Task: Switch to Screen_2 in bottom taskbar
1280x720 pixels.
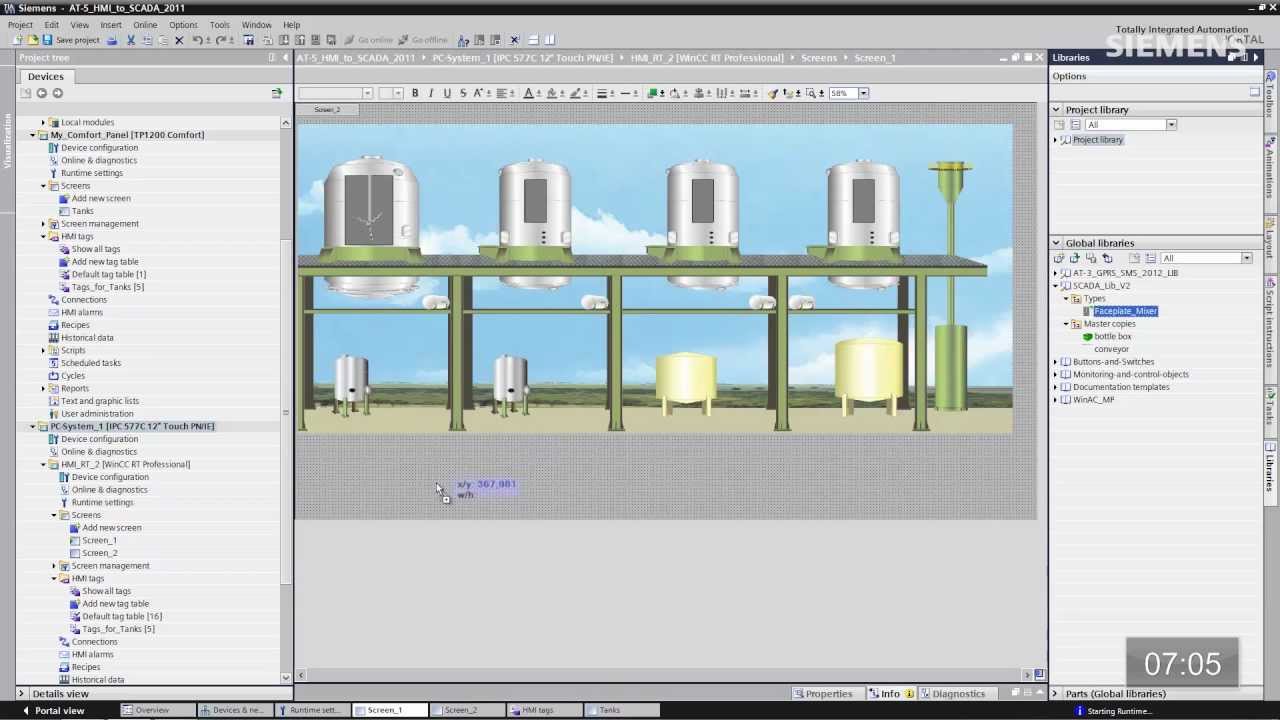Action: (467, 710)
